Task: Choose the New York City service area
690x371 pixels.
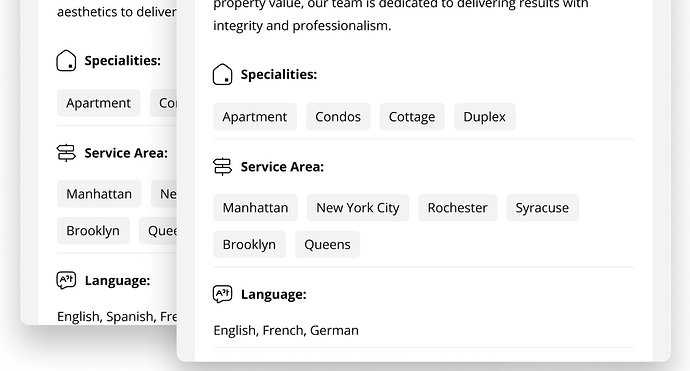Action: [358, 208]
